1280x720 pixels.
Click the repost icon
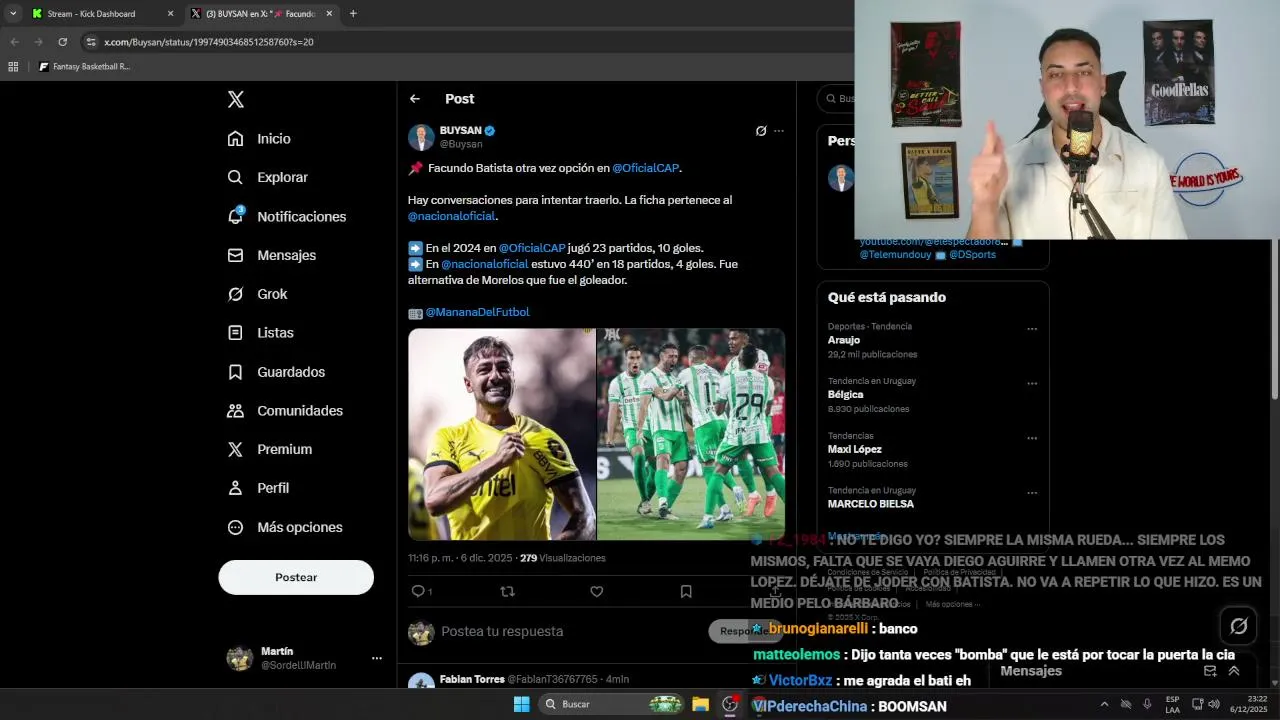[507, 591]
